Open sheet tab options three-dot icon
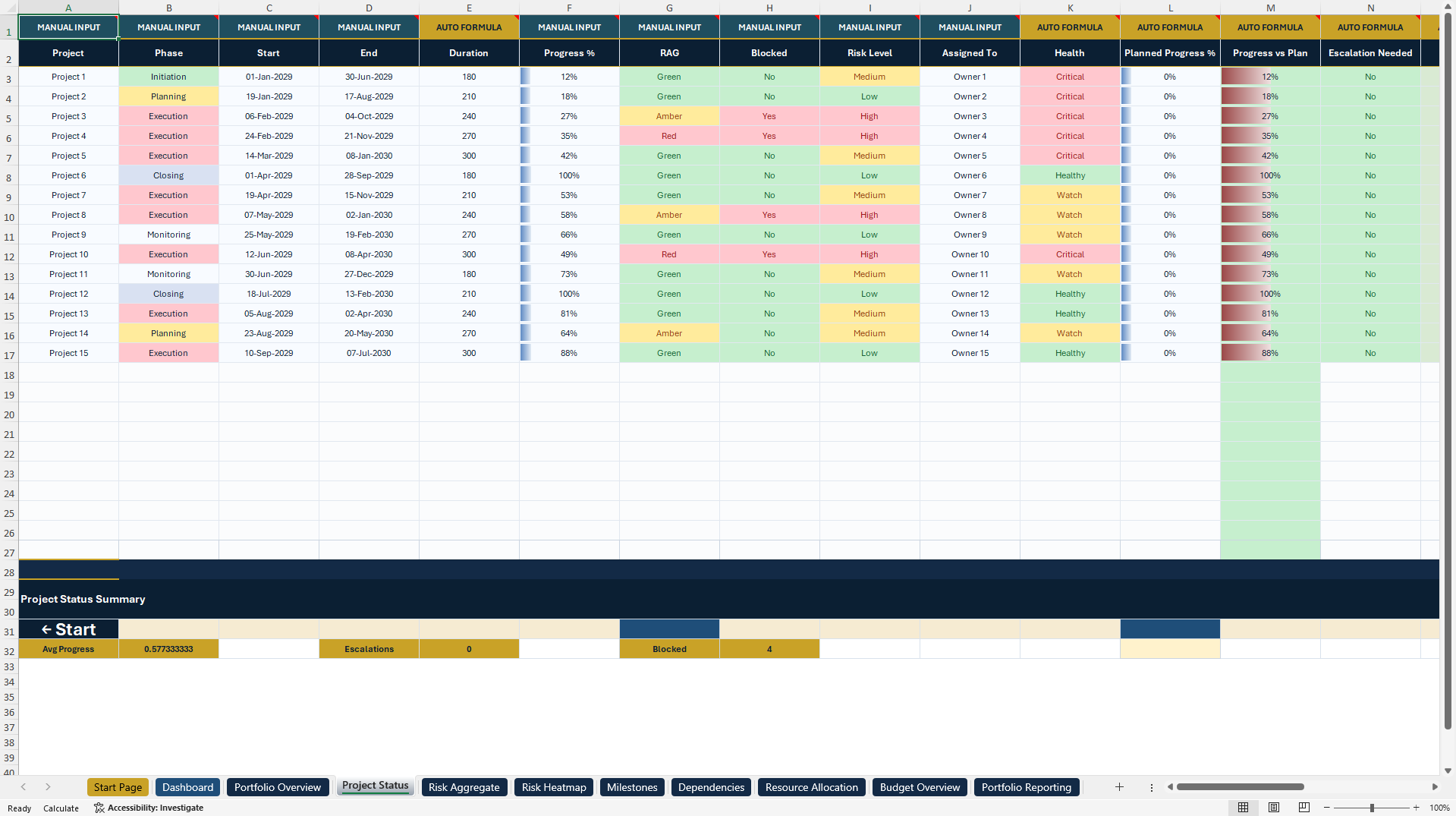1456x816 pixels. pos(1152,787)
